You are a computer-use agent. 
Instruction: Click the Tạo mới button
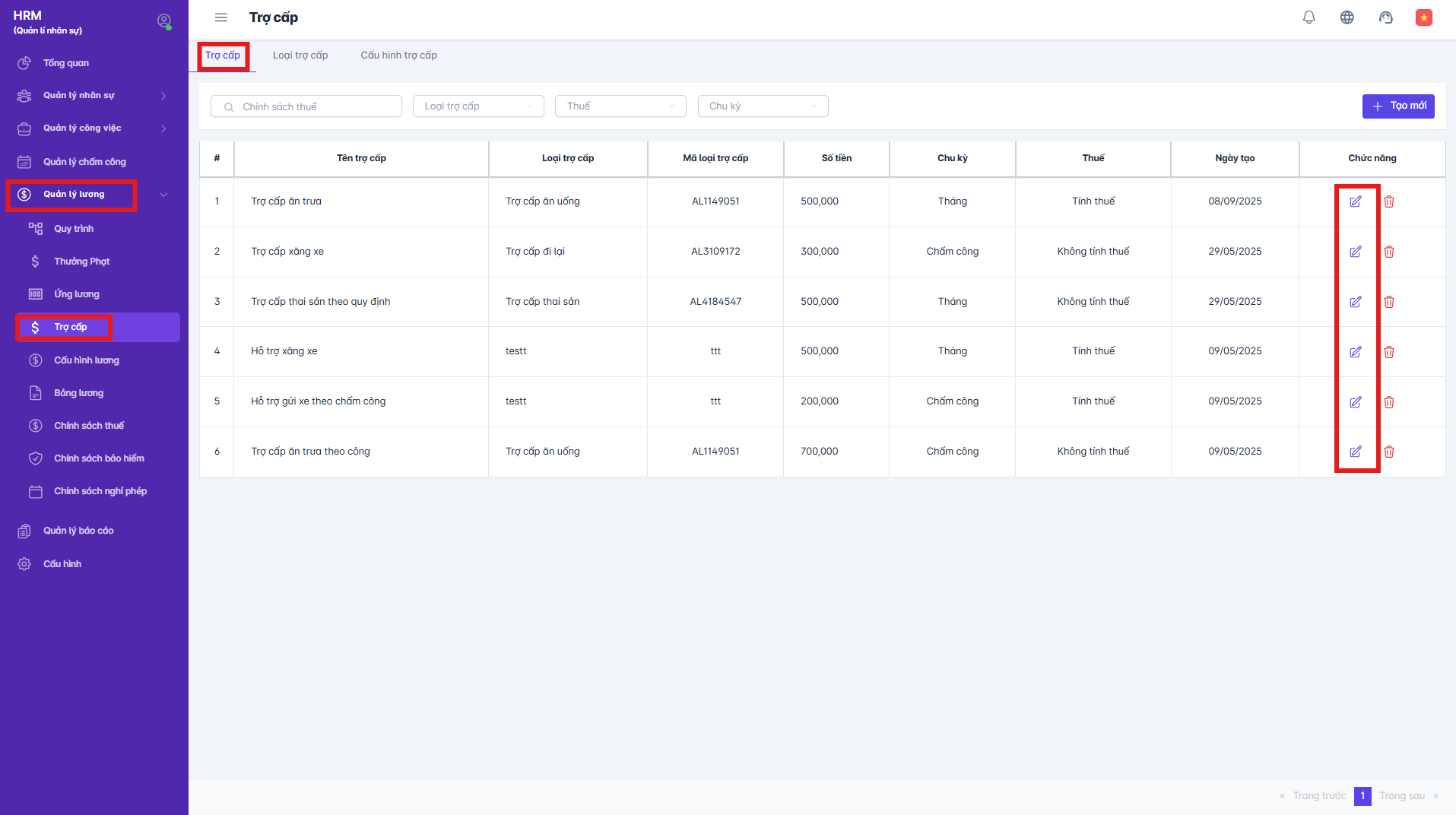click(x=1397, y=106)
